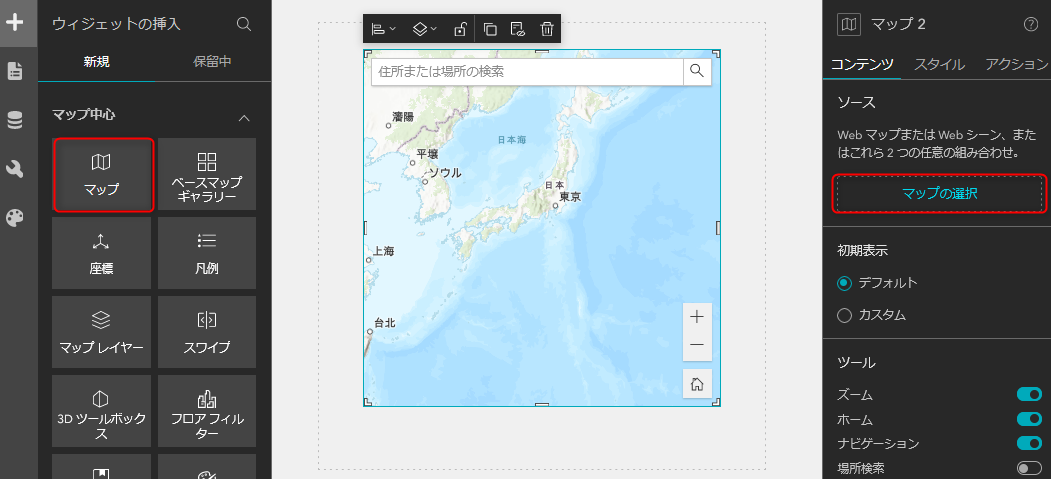Click the 台北 label on map
The width and height of the screenshot is (1051, 479).
click(x=385, y=323)
